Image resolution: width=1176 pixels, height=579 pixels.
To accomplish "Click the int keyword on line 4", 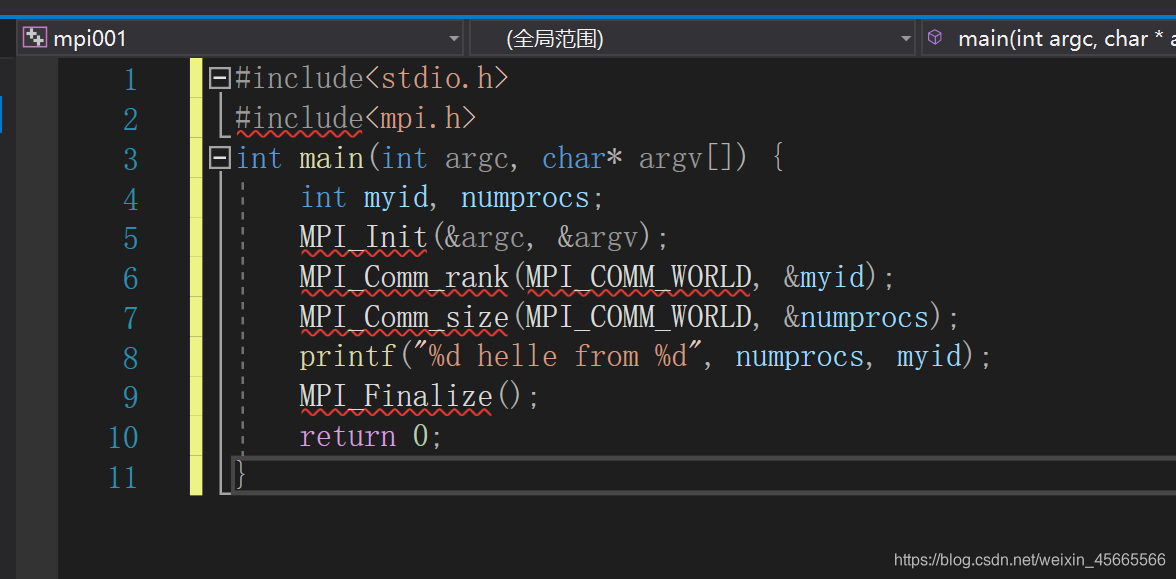I will pyautogui.click(x=323, y=198).
